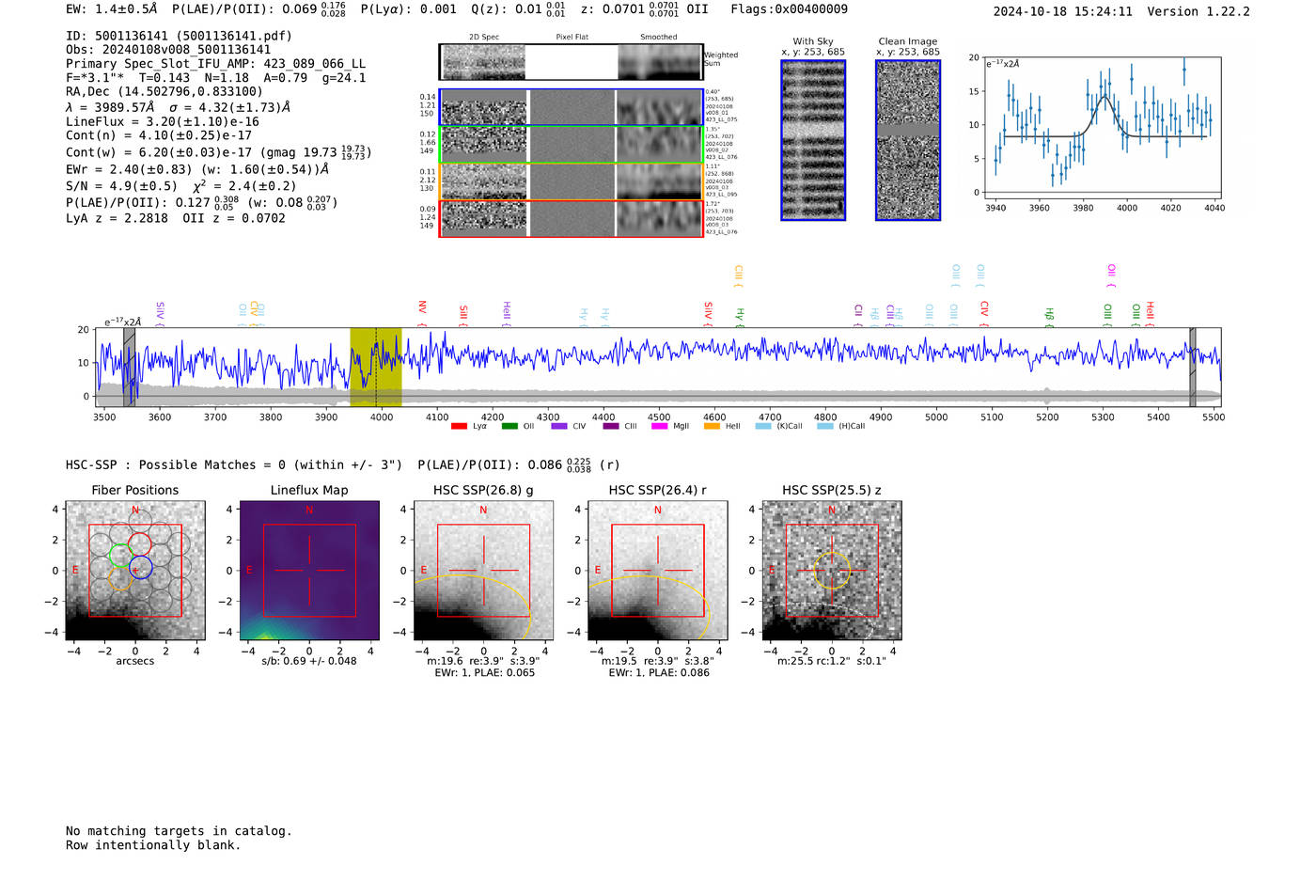Click the magenta MgII legend swatch
The image size is (1316, 896).
coord(658,426)
